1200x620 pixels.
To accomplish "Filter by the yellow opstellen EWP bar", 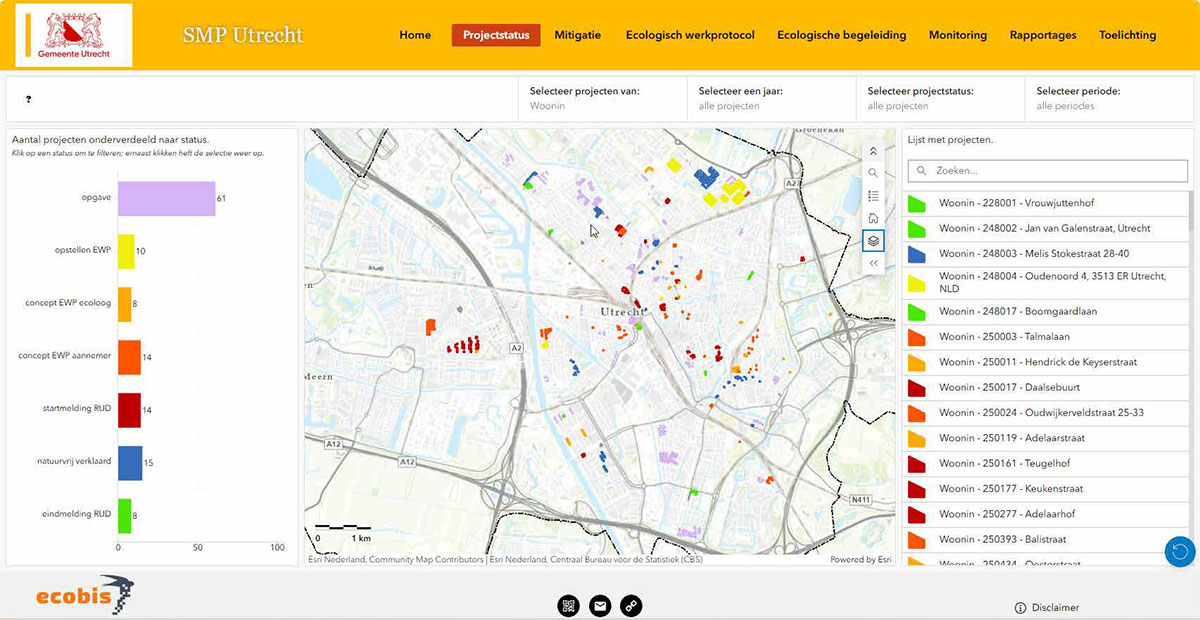I will click(126, 251).
